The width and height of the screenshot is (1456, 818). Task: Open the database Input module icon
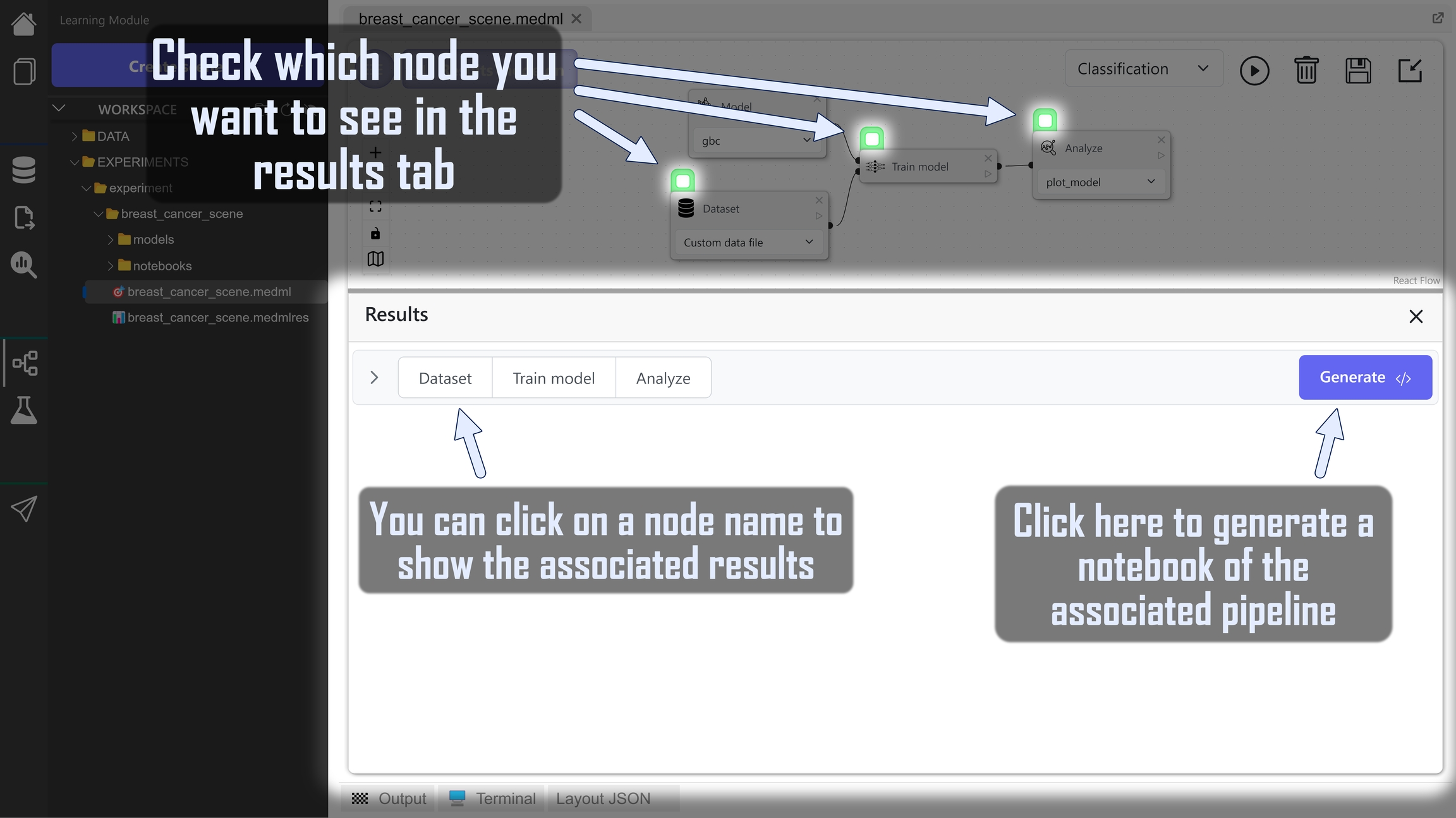click(24, 169)
